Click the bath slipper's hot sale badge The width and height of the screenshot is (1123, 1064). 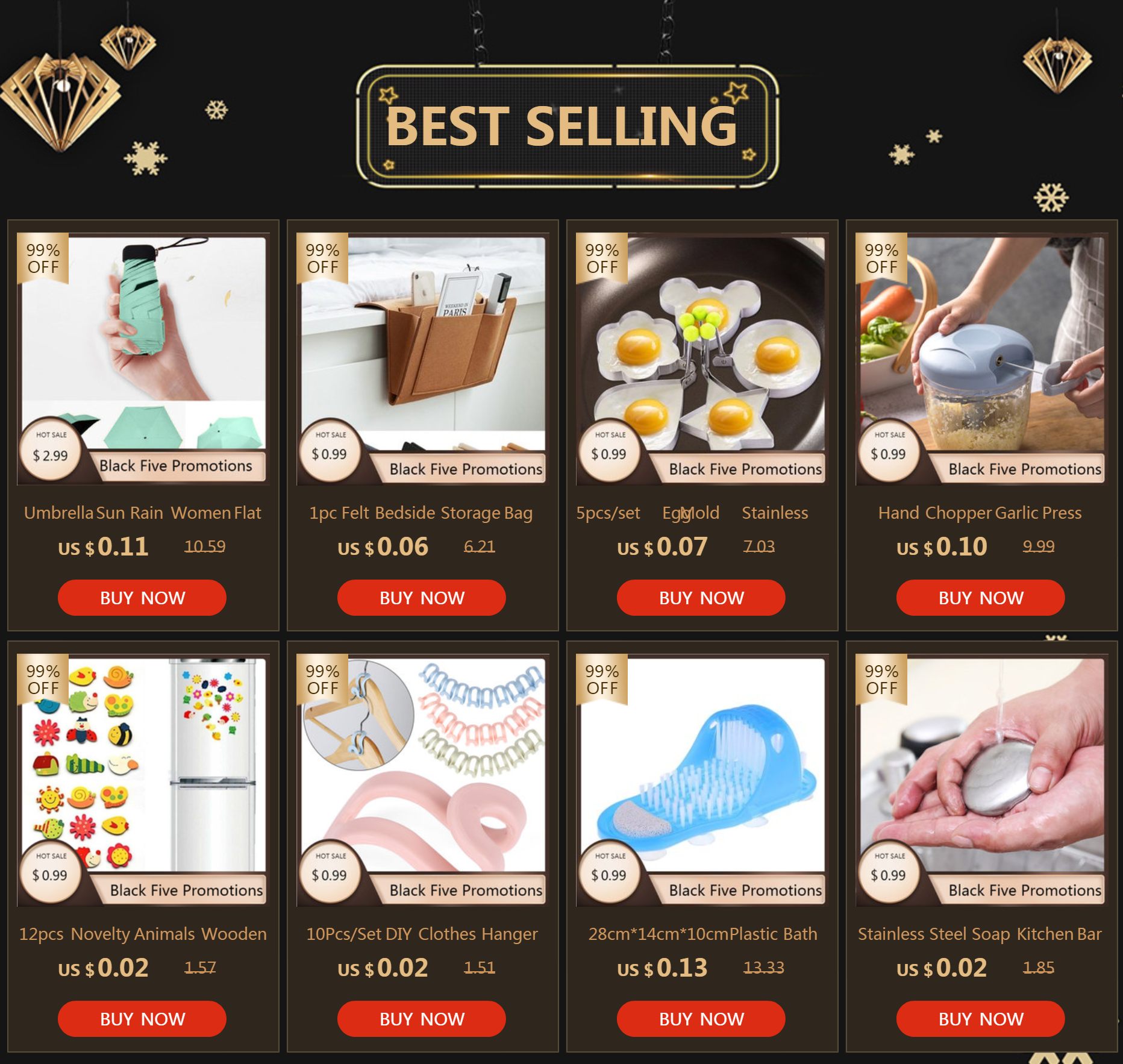point(609,871)
